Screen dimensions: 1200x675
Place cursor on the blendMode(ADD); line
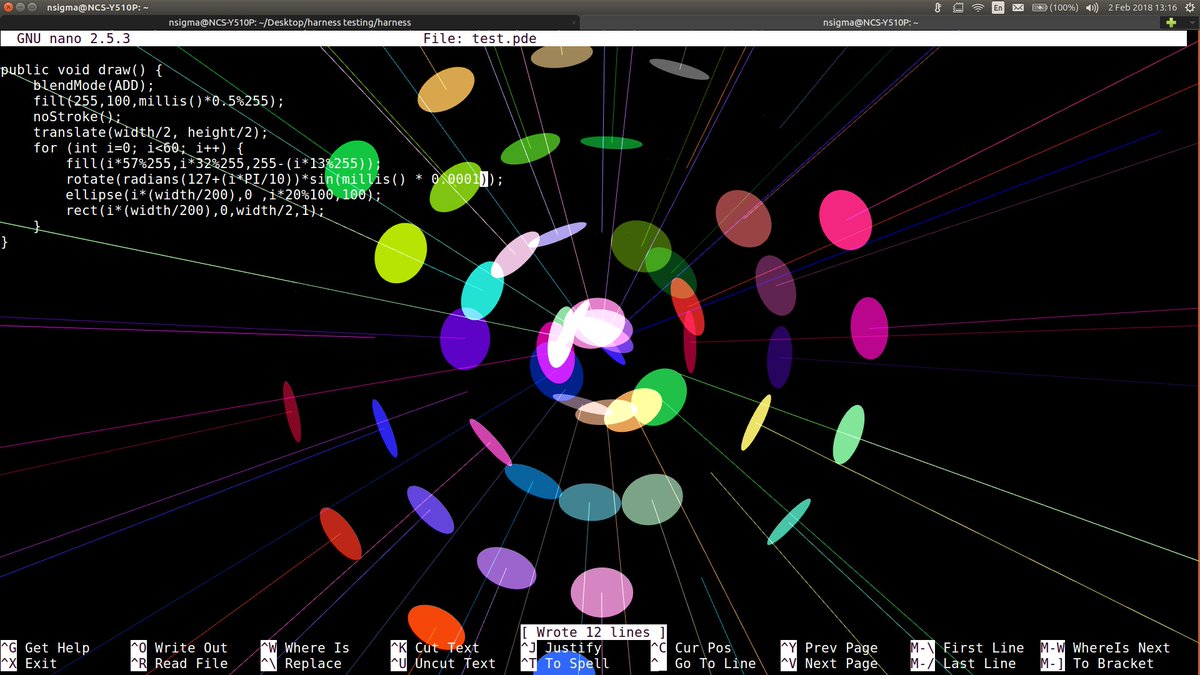tap(94, 86)
